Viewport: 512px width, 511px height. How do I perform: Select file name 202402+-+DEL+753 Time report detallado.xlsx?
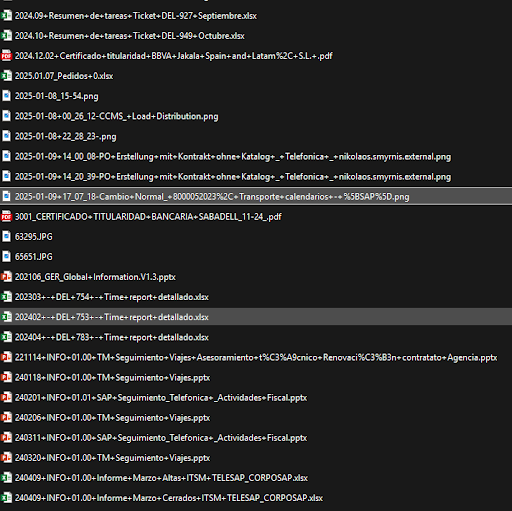(112, 317)
